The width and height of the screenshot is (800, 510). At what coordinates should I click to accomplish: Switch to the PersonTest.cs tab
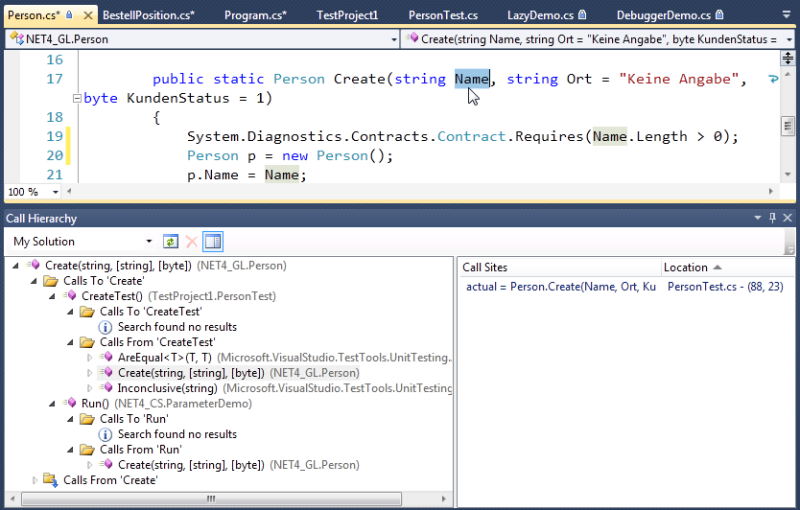point(442,16)
